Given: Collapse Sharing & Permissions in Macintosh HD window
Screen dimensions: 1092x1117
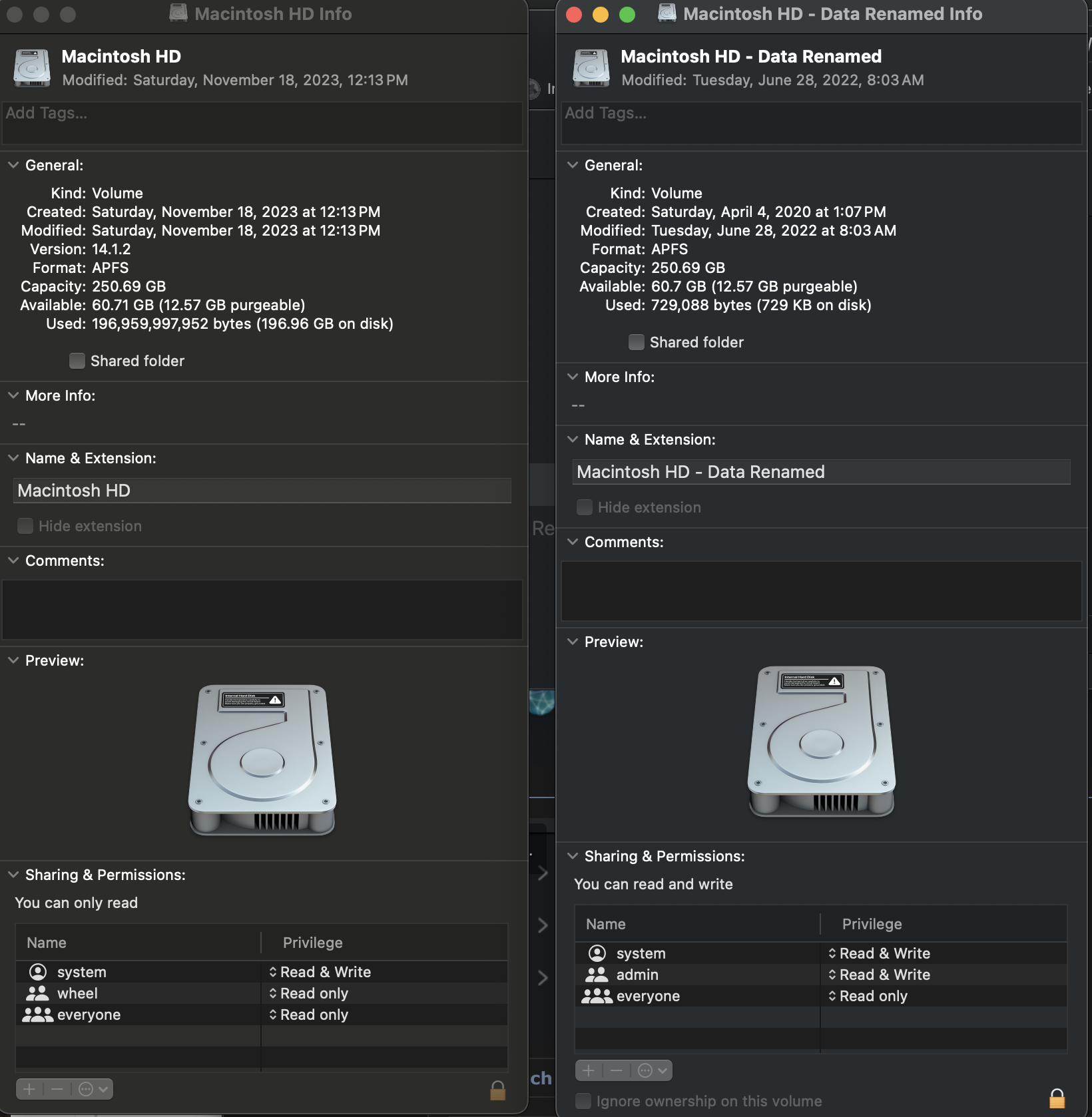Looking at the screenshot, I should (13, 875).
